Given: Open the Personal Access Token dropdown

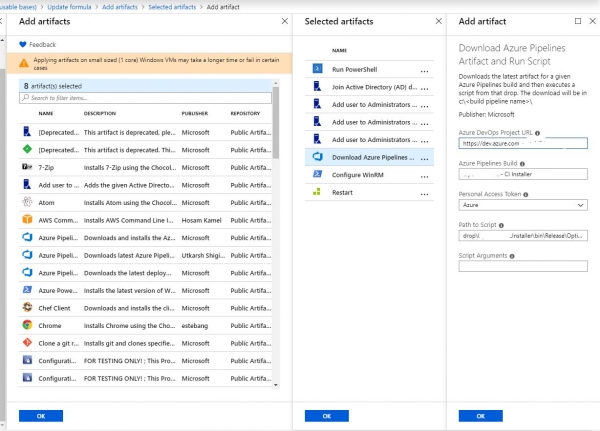Looking at the screenshot, I should (522, 205).
